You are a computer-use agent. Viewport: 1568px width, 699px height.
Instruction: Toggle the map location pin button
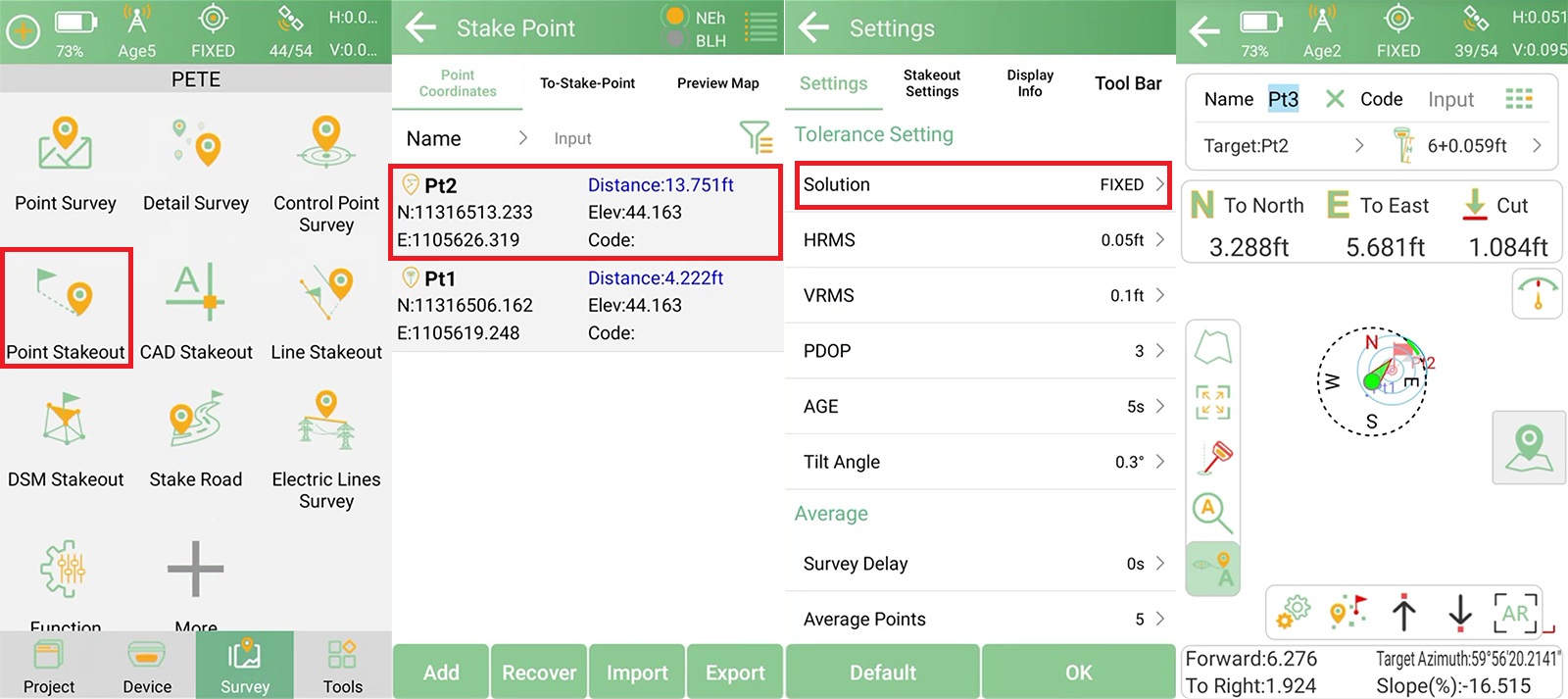(1528, 448)
